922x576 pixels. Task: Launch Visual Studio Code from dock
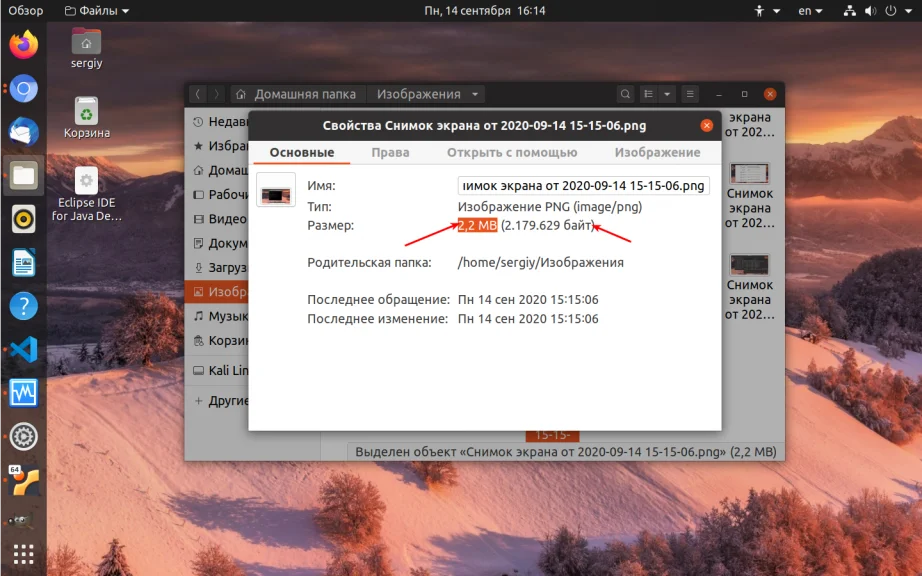24,350
